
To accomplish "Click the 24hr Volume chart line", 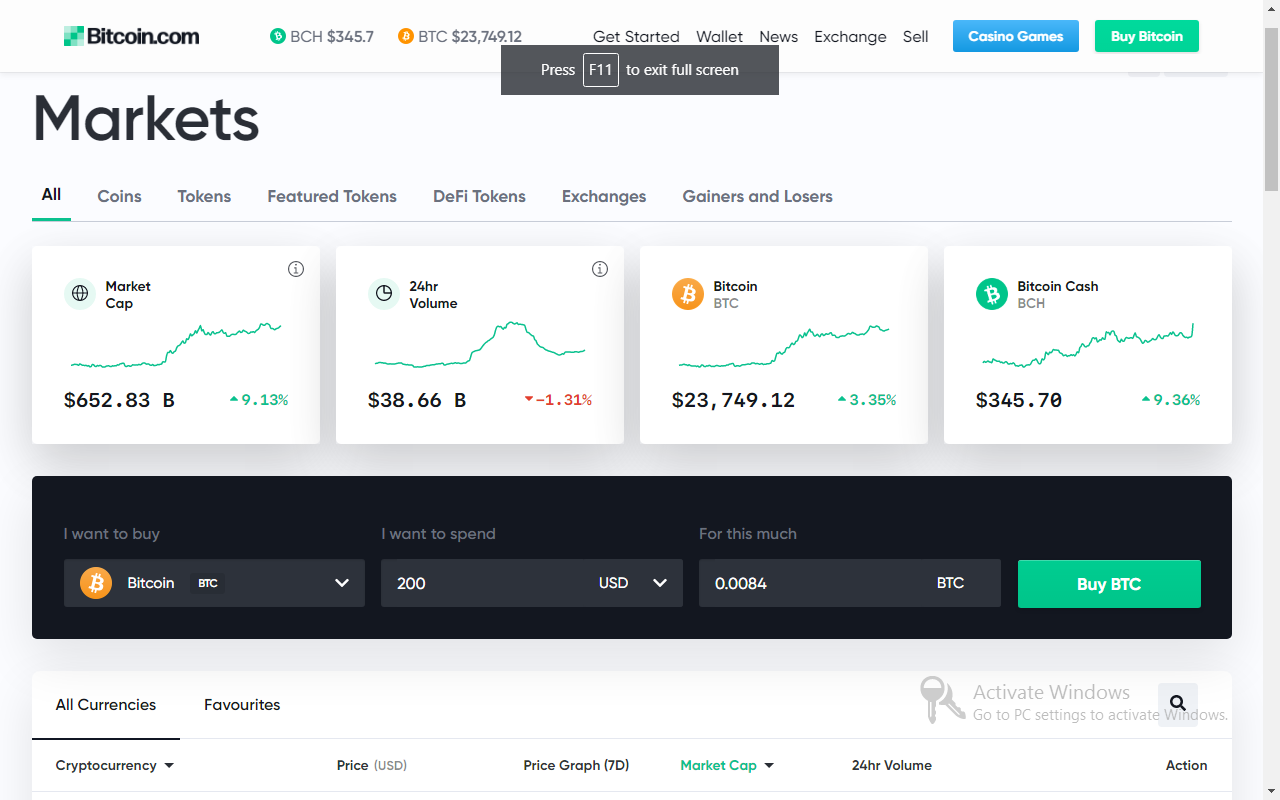I will (x=480, y=345).
